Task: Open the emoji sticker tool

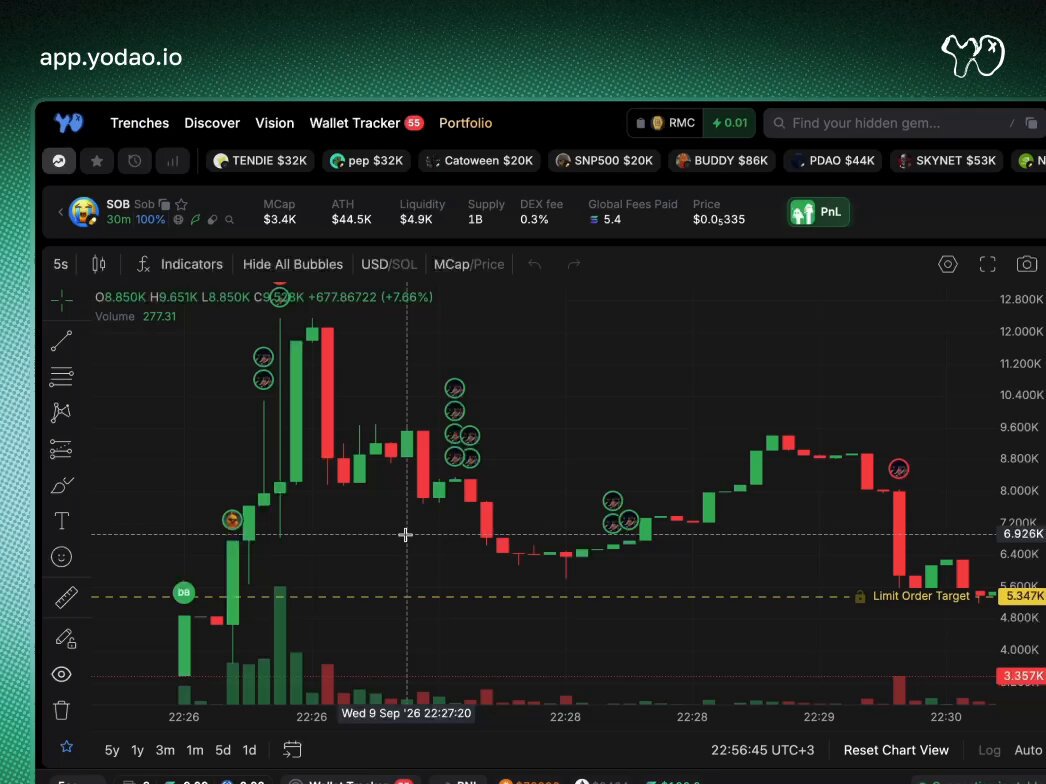Action: 61,556
